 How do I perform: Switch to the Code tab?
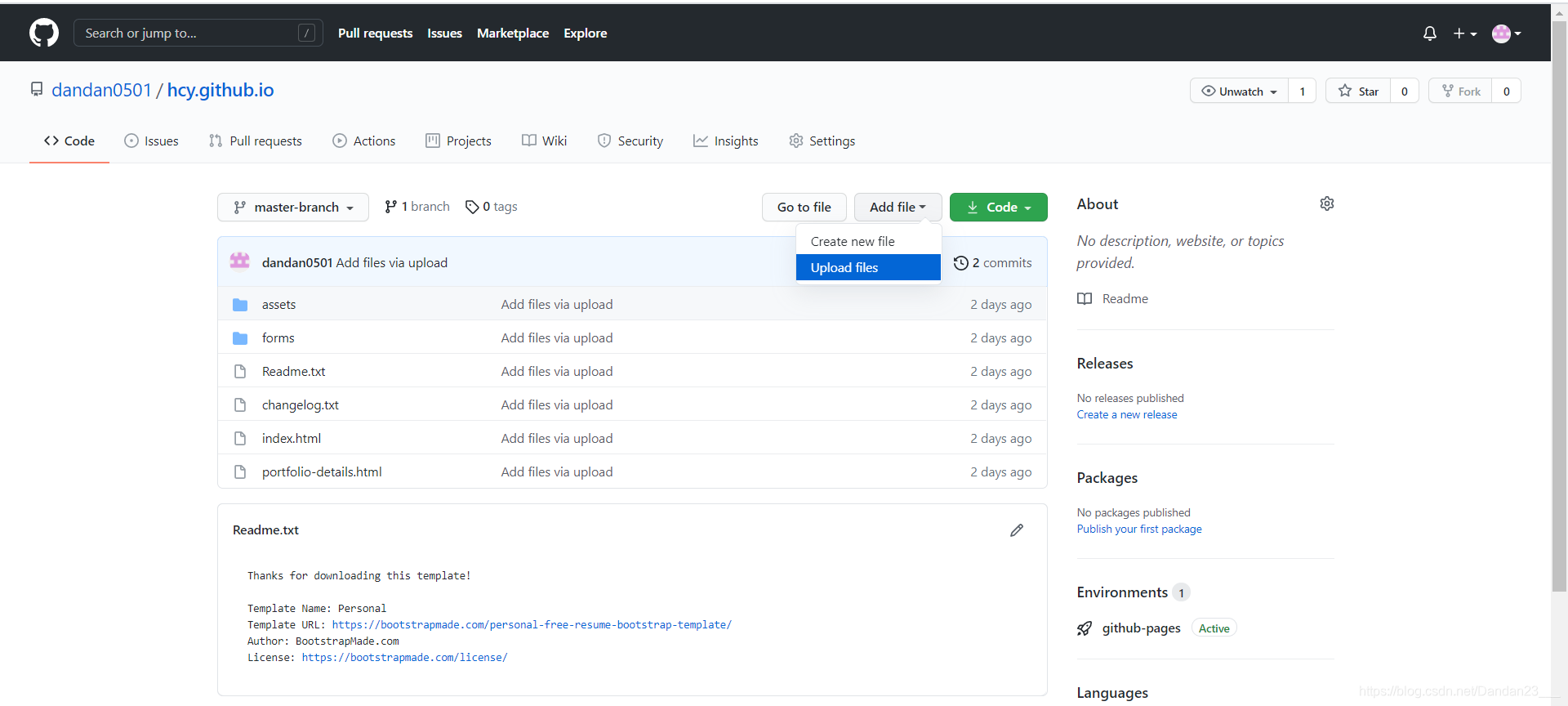click(69, 141)
